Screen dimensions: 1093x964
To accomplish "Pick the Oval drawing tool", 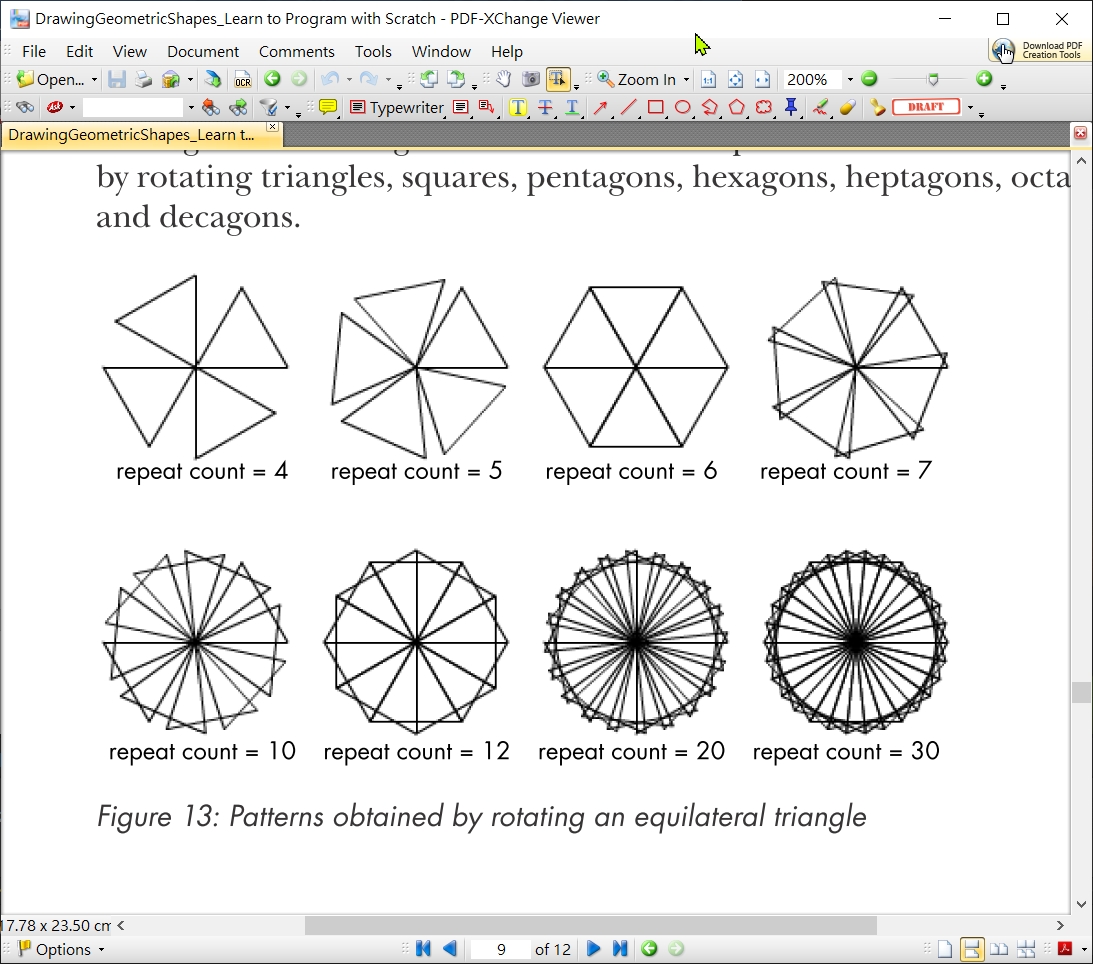I will click(681, 107).
